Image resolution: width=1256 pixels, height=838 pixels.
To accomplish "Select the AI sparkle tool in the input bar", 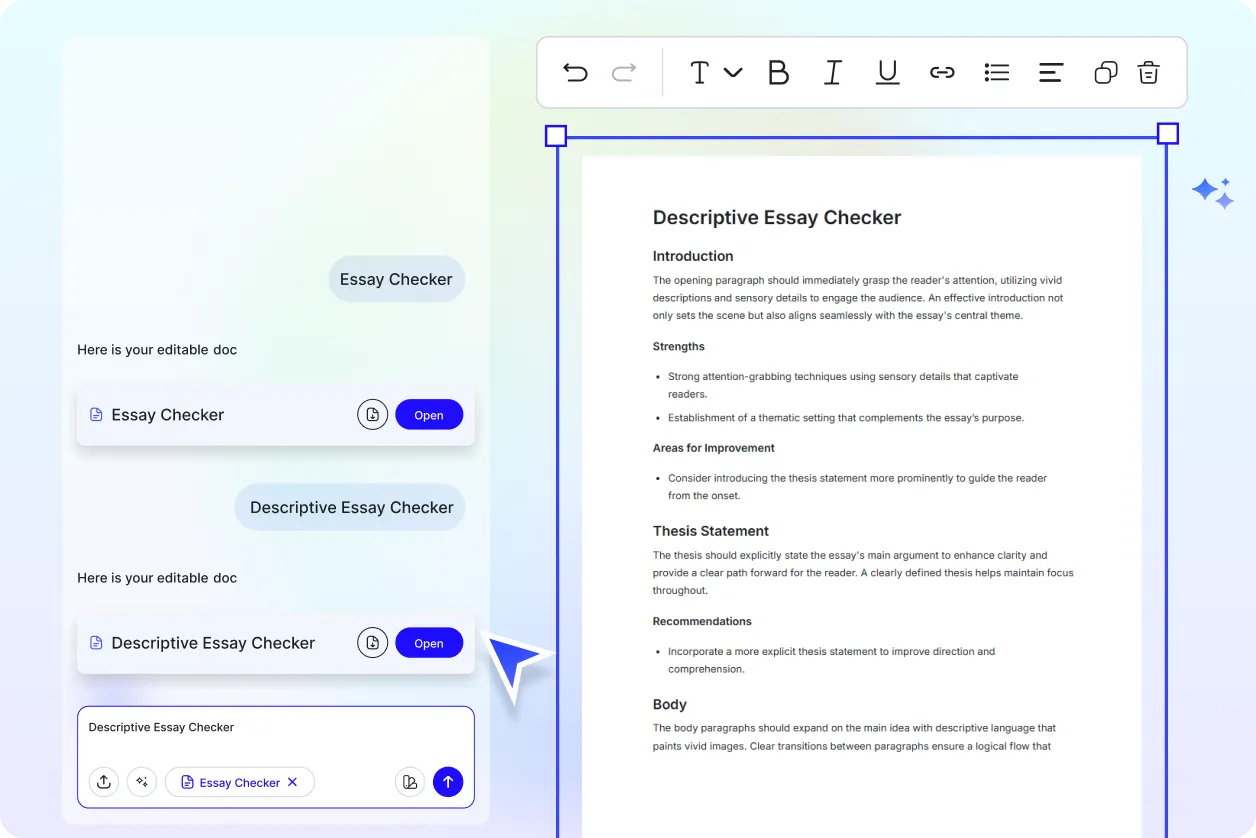I will click(x=142, y=782).
